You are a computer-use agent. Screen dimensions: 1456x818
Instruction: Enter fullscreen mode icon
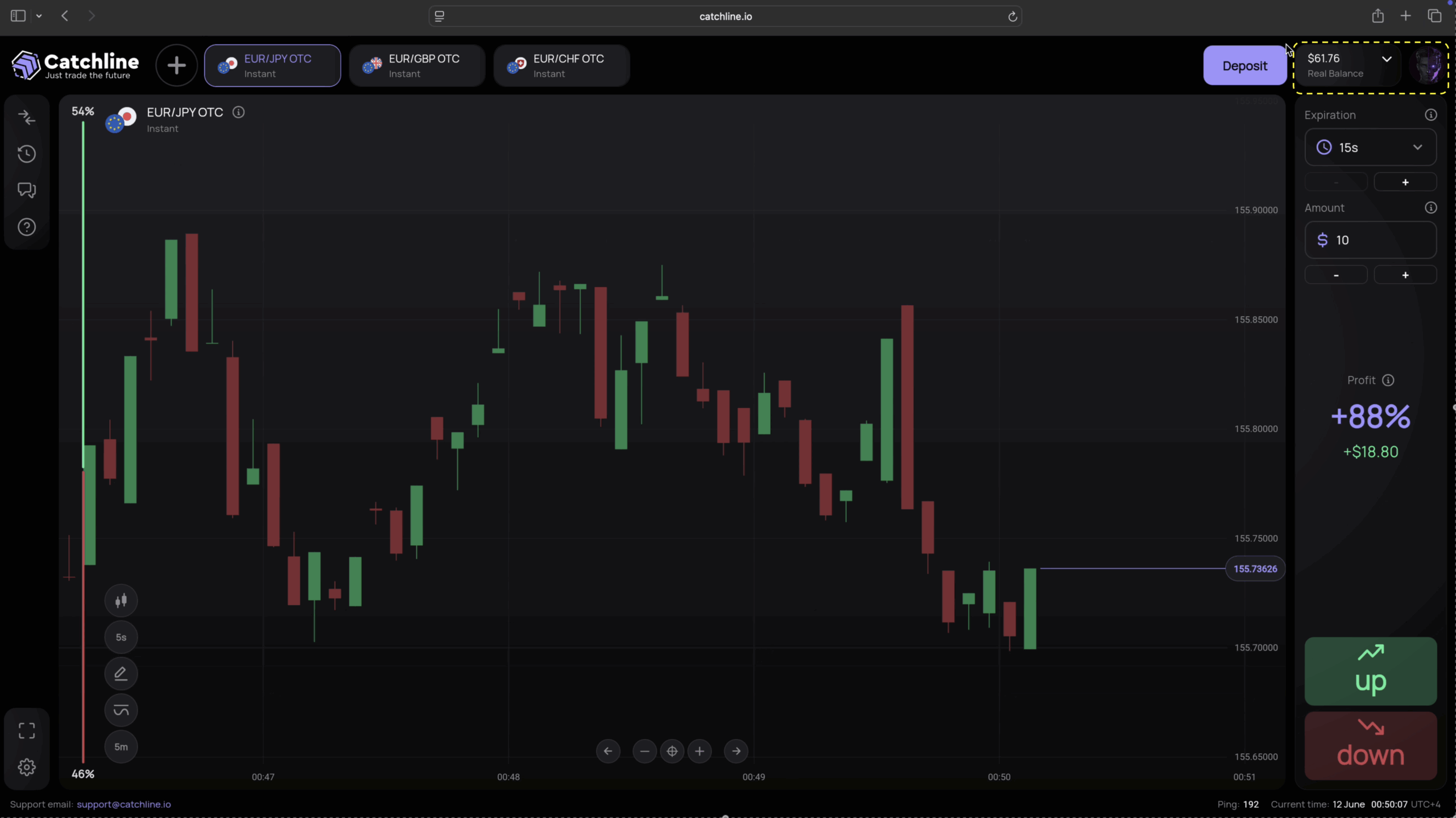(x=27, y=730)
